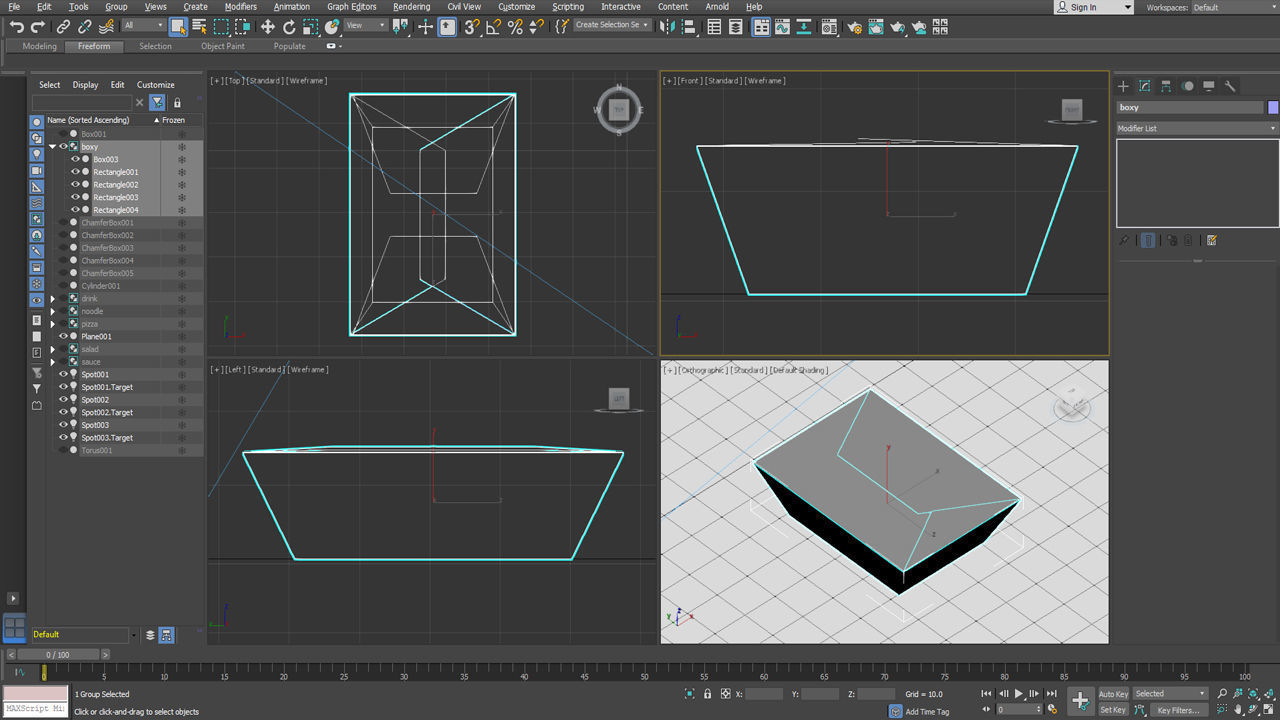Toggle the Angle Snap icon
Image resolution: width=1280 pixels, height=720 pixels.
494,27
